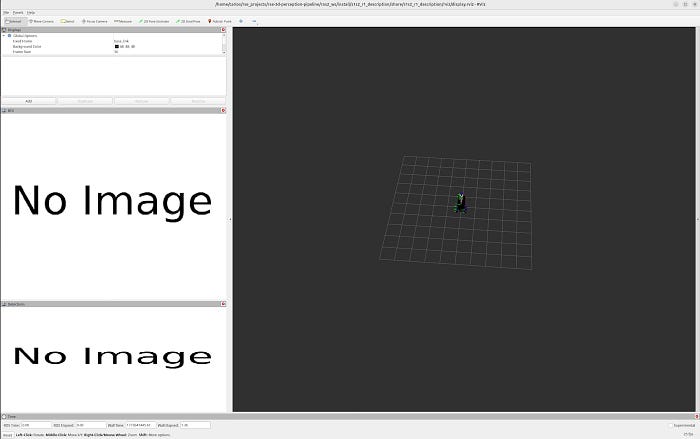Screen dimensions: 700x439
Task: Click the plus icon to add a tool
Action: [241, 20]
